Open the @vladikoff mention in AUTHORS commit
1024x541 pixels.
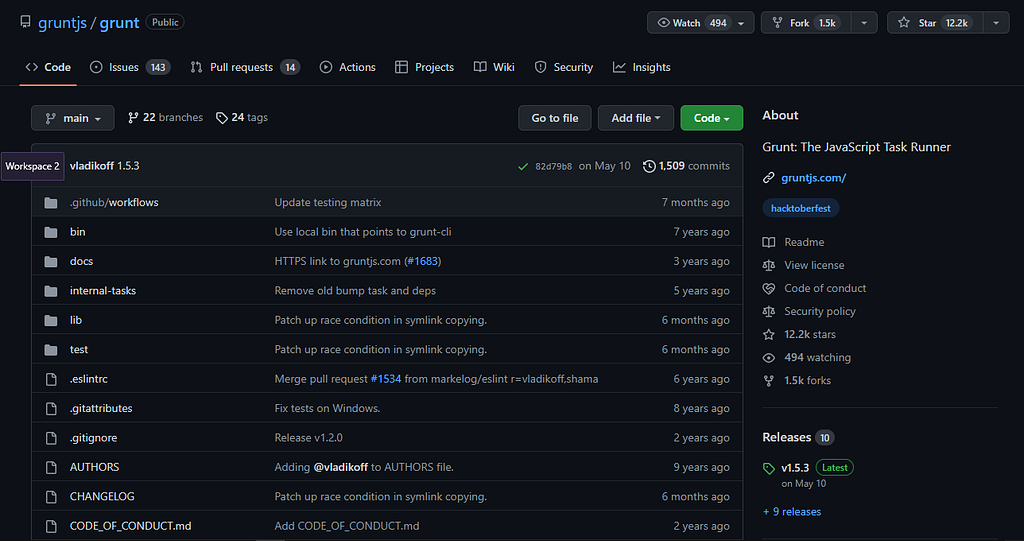pyautogui.click(x=340, y=467)
